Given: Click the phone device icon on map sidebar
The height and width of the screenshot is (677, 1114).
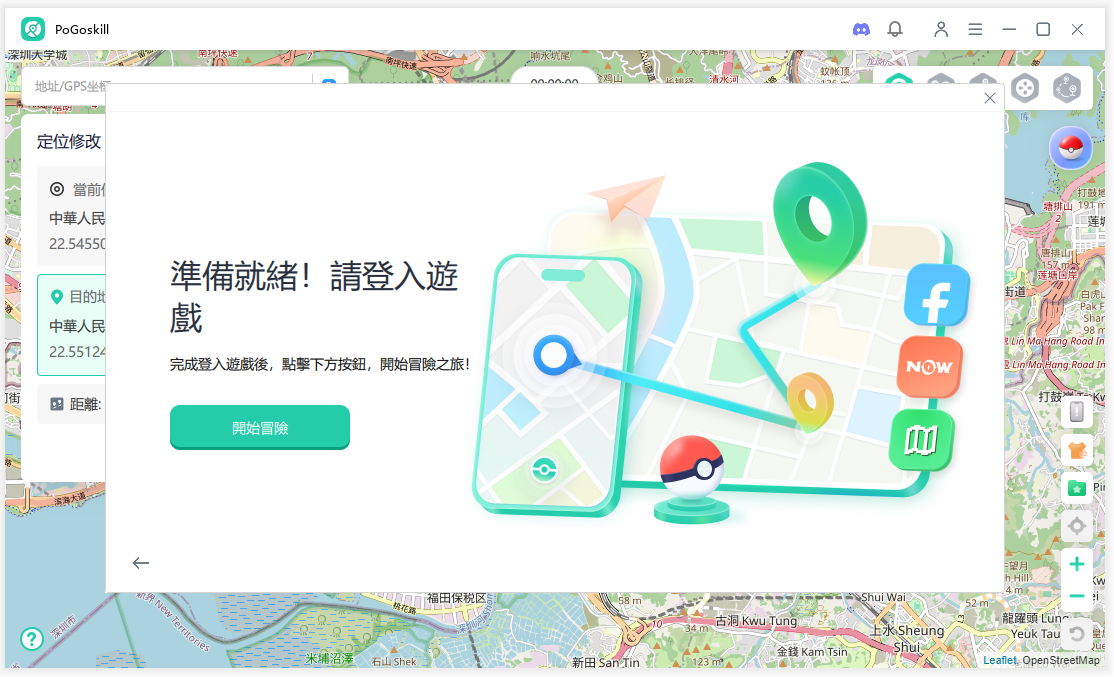Looking at the screenshot, I should [1077, 411].
